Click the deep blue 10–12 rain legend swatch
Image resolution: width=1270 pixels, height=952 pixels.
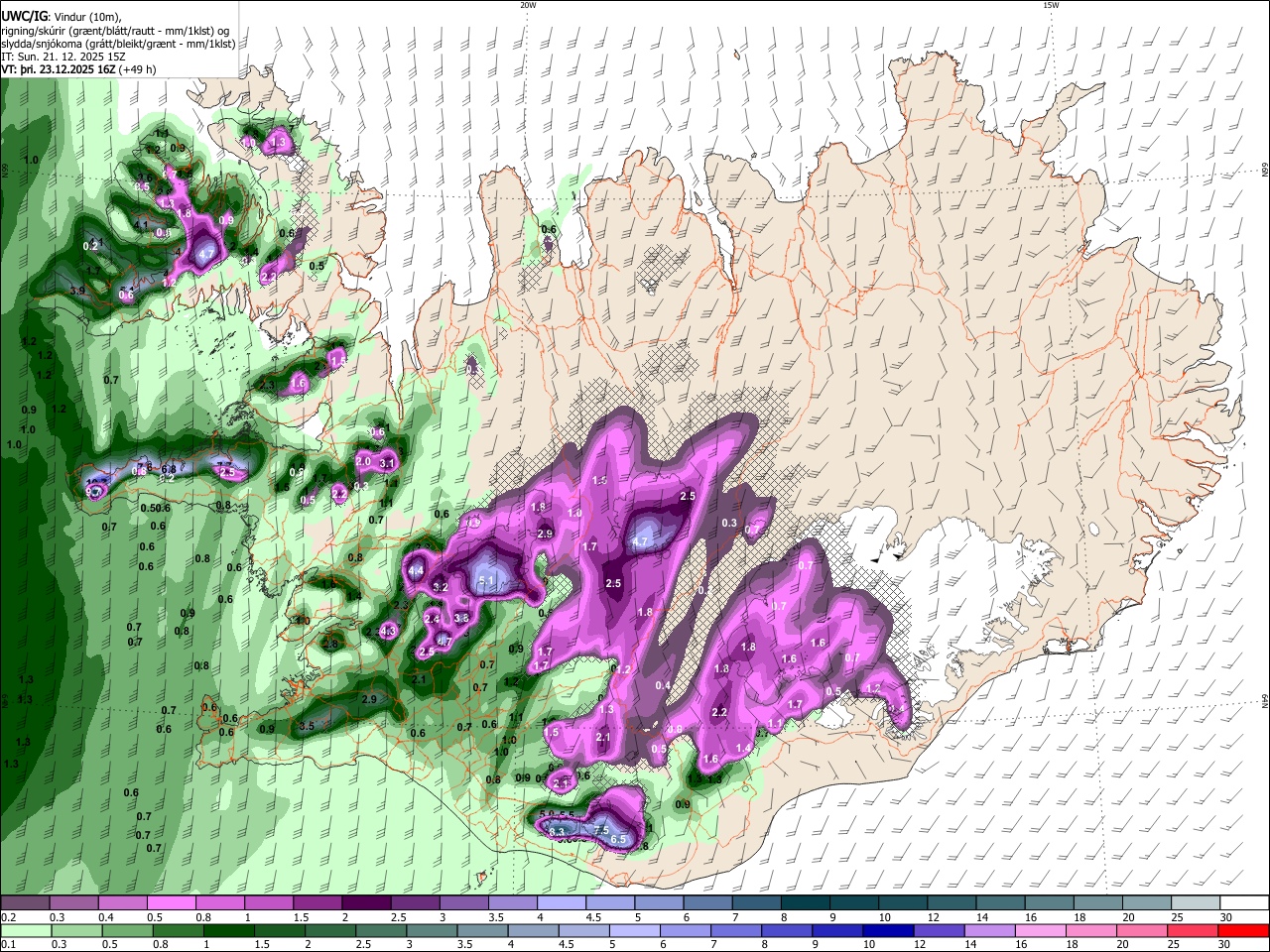tap(887, 930)
